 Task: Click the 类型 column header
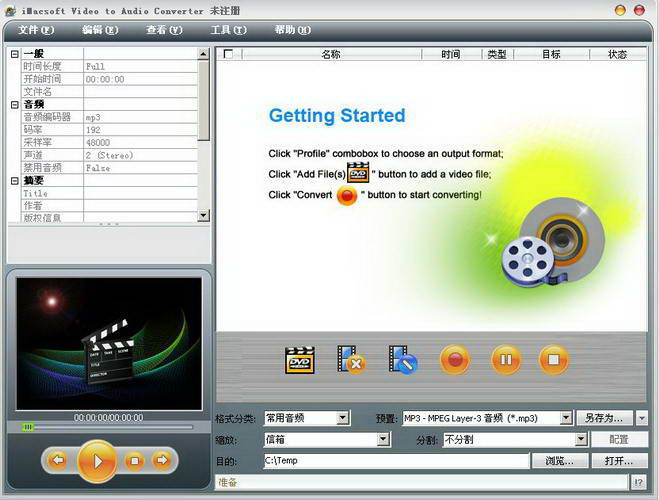pyautogui.click(x=497, y=54)
